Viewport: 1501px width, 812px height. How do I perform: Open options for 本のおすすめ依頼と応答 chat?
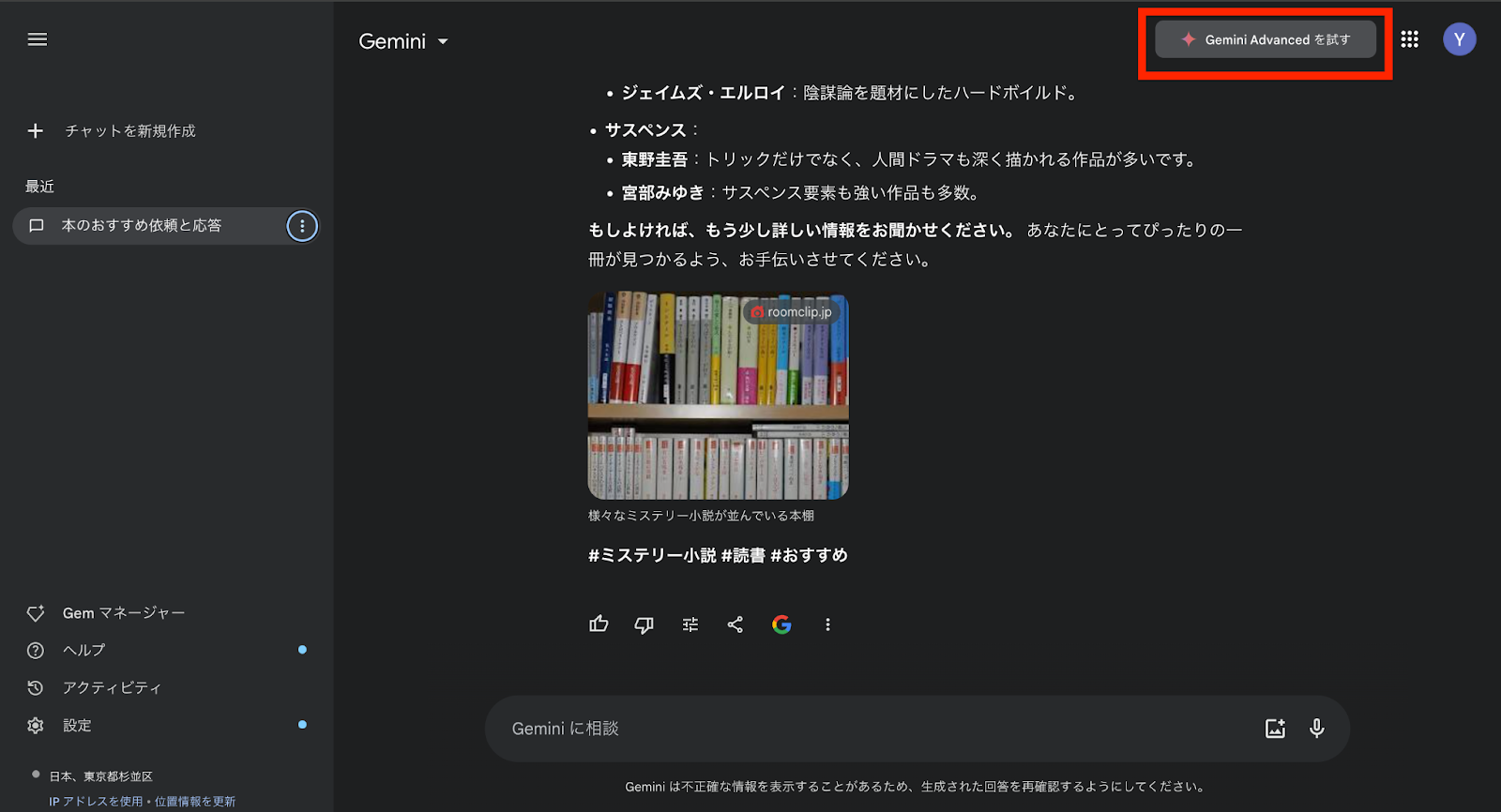coord(302,226)
